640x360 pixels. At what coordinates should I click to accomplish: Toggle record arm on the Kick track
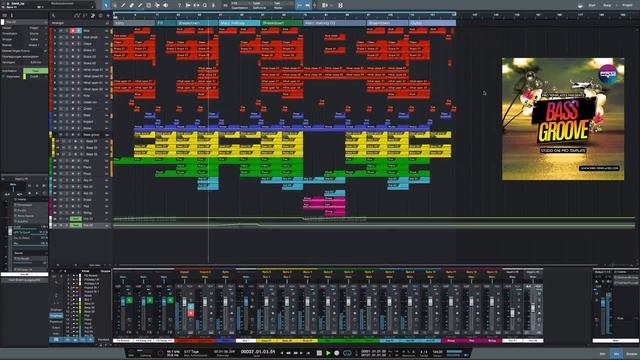[x=73, y=31]
